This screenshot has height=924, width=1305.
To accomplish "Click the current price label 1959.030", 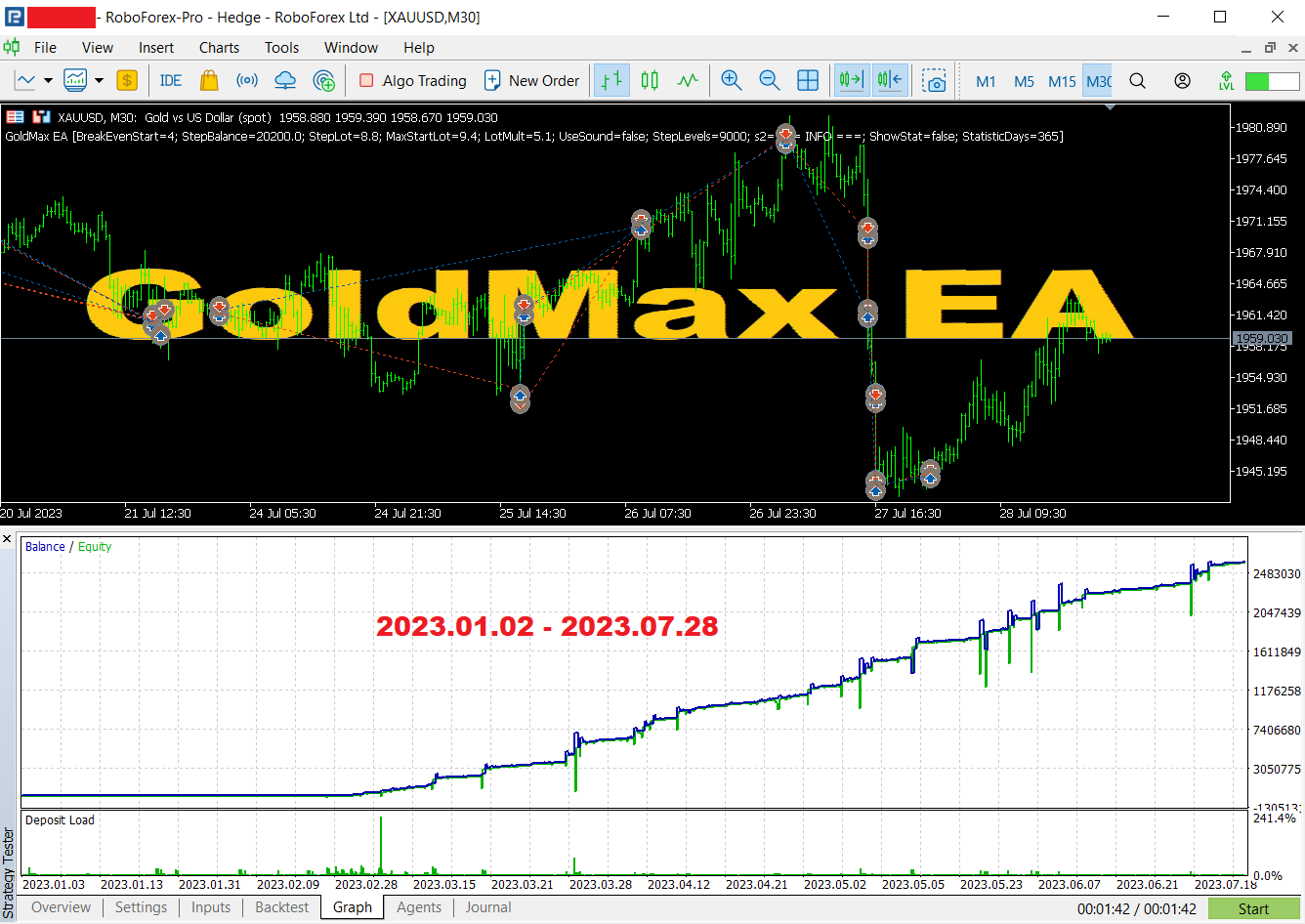I will tap(1262, 338).
